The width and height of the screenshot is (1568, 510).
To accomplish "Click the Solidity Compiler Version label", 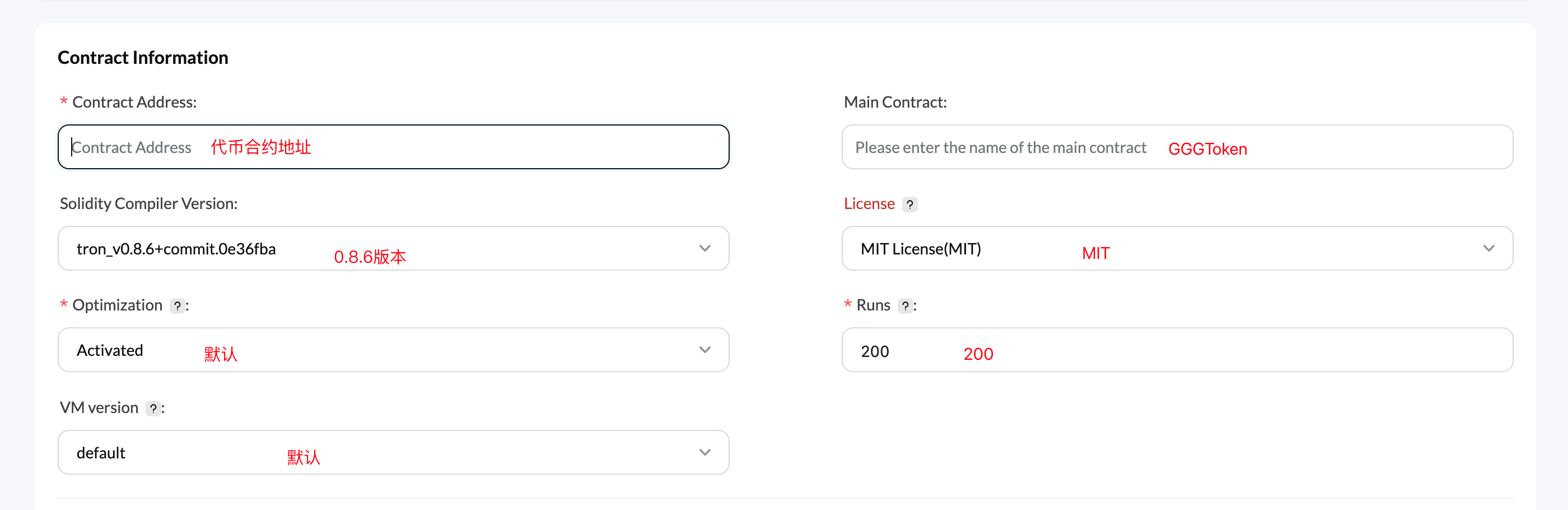I will pyautogui.click(x=148, y=203).
